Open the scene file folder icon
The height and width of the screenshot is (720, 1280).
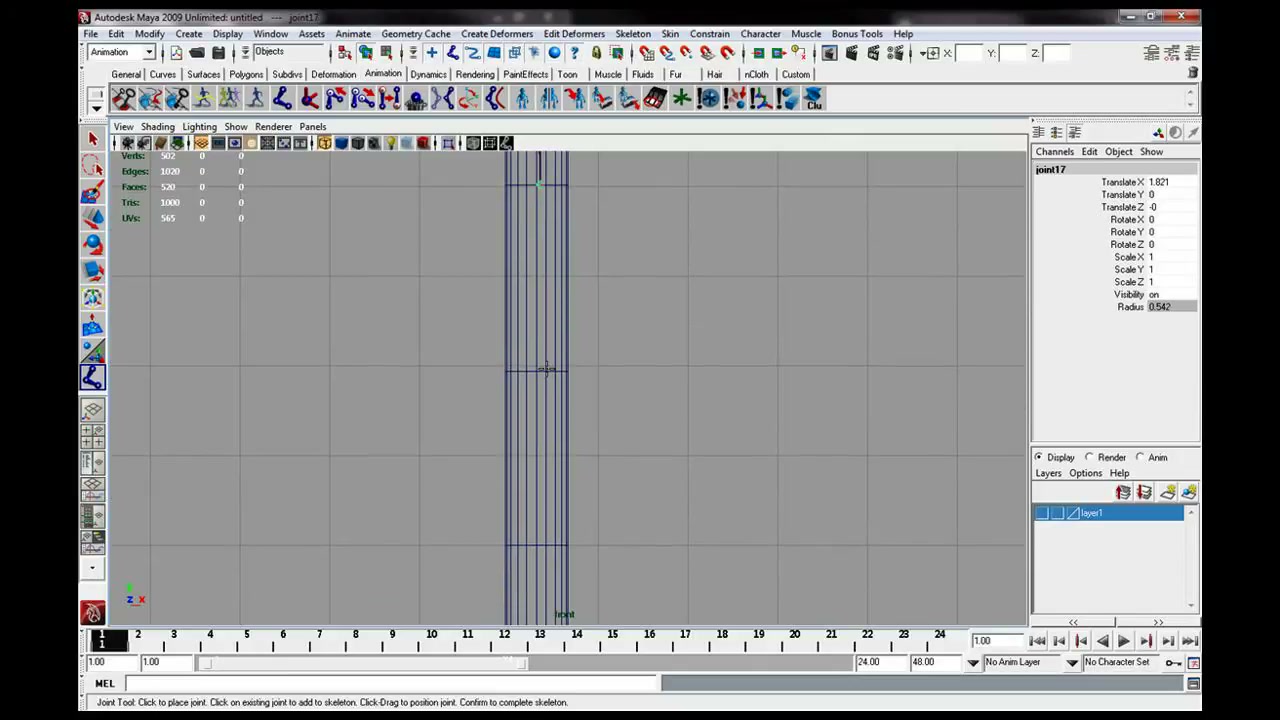(197, 53)
